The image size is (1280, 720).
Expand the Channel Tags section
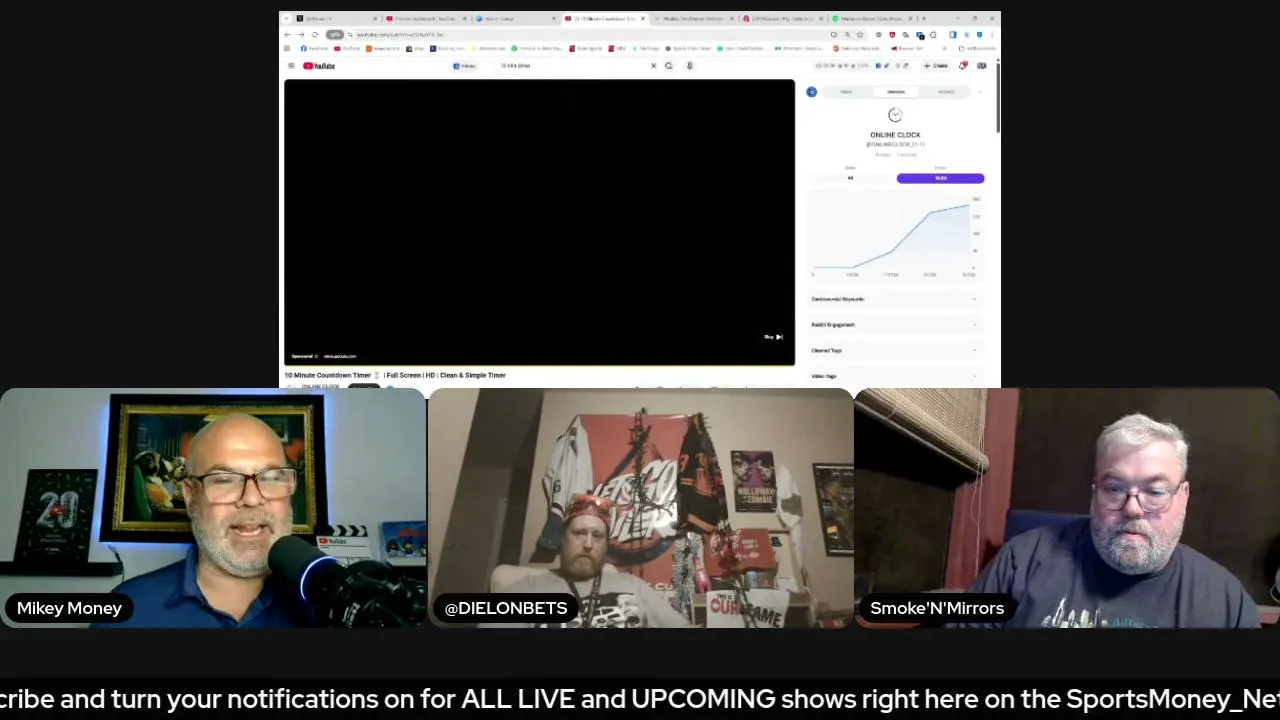pos(895,351)
